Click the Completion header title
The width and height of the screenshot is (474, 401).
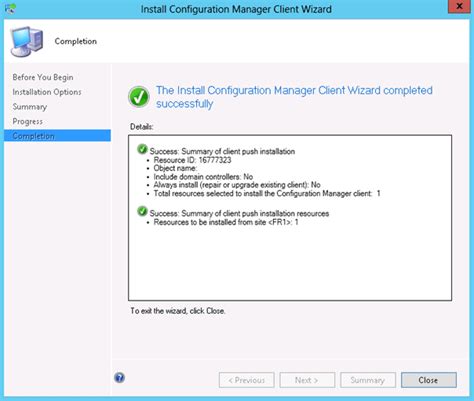76,41
